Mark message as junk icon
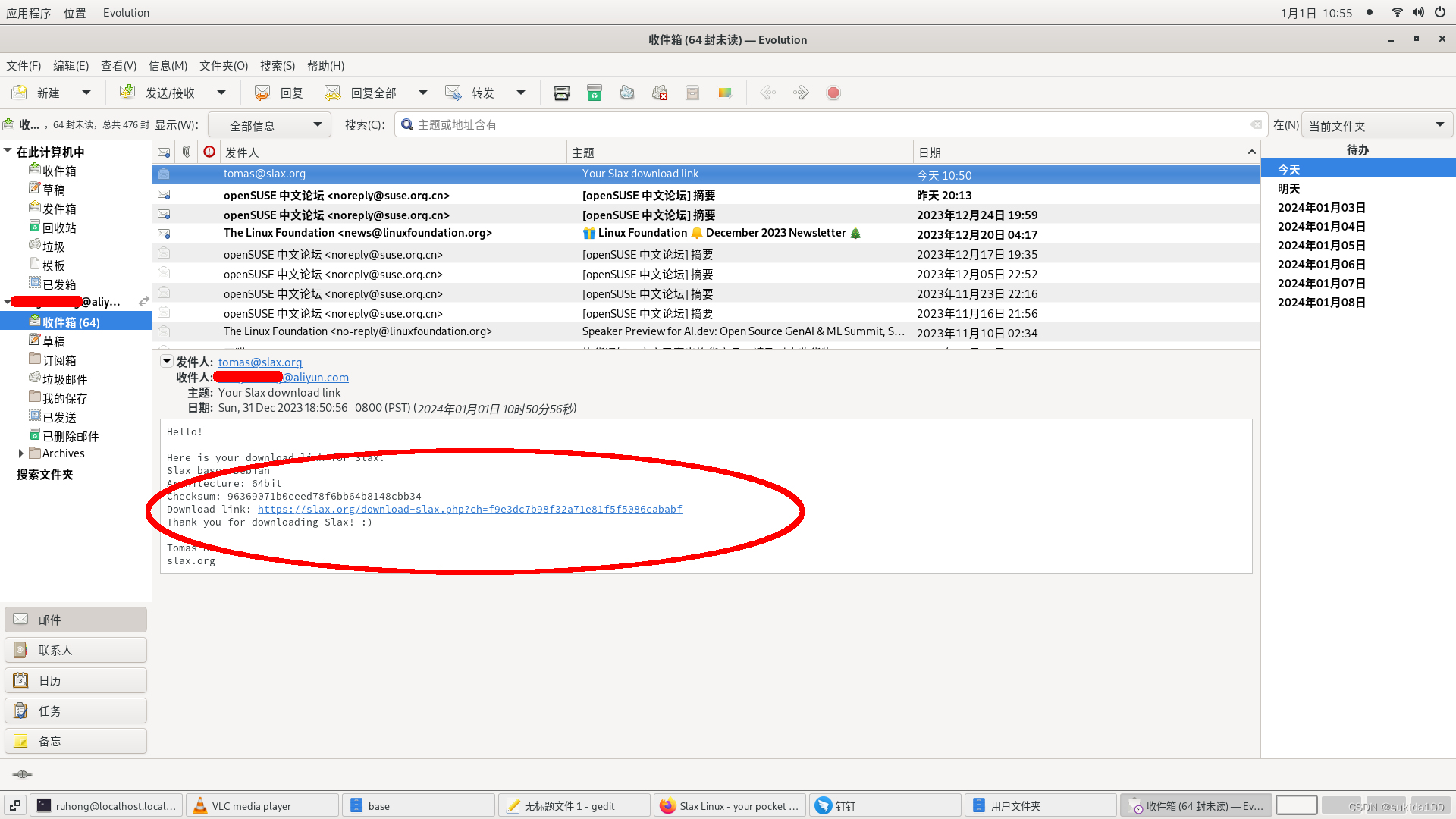The image size is (1456, 819). point(627,93)
